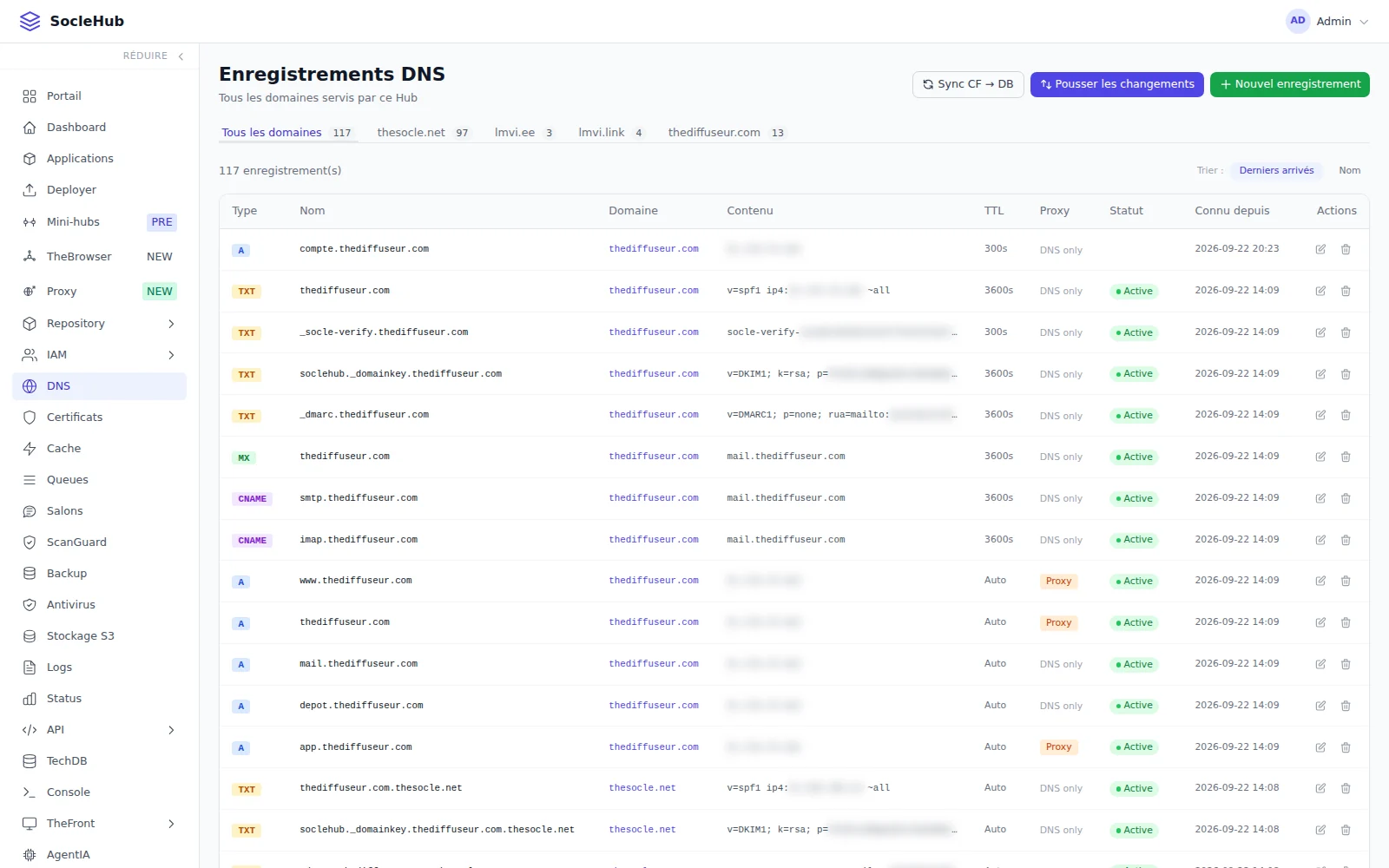Open thediffuseur.com domain link in MX row
Viewport: 1389px width, 868px height.
coord(654,457)
